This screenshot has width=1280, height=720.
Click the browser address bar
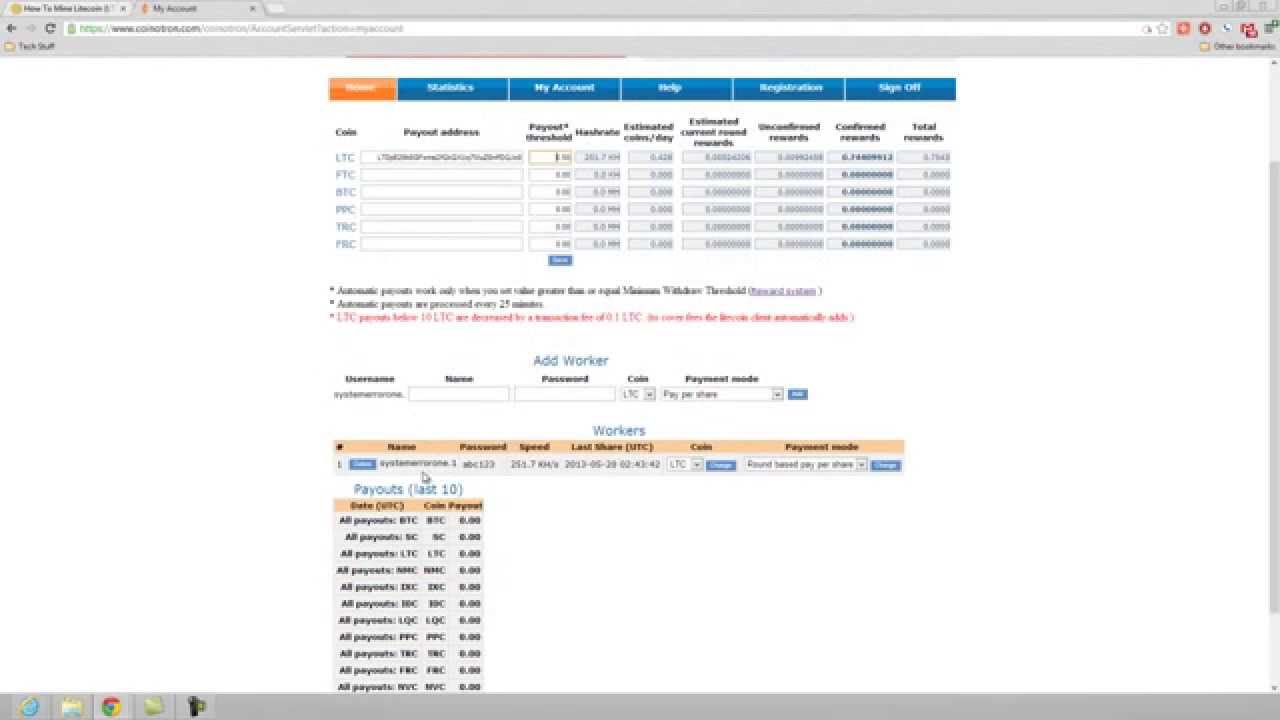click(x=600, y=29)
